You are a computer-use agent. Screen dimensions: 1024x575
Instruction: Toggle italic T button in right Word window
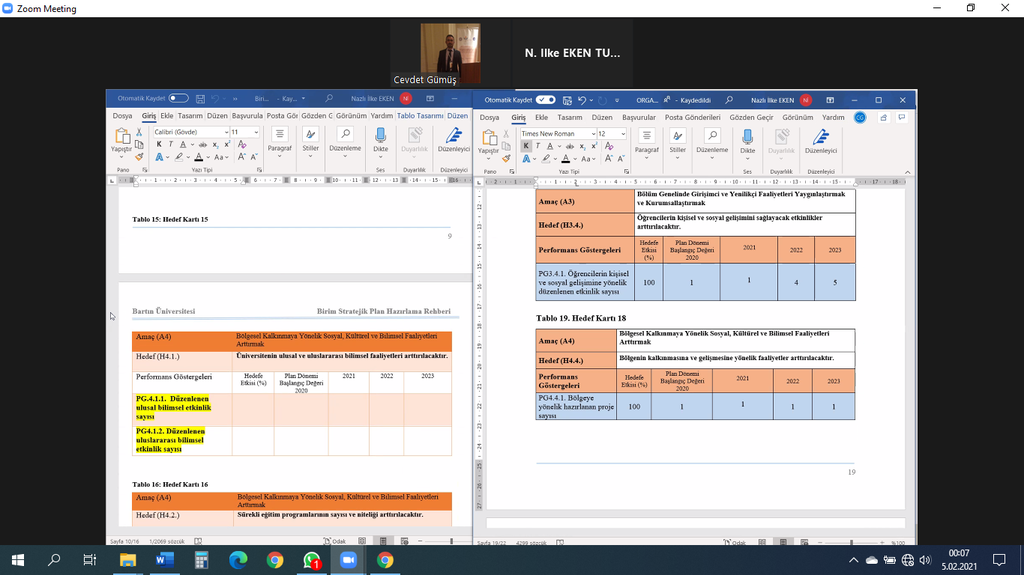(538, 146)
